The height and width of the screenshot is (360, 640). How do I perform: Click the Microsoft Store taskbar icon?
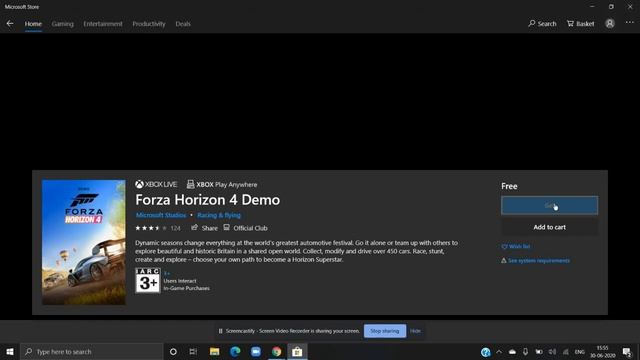[x=297, y=351]
